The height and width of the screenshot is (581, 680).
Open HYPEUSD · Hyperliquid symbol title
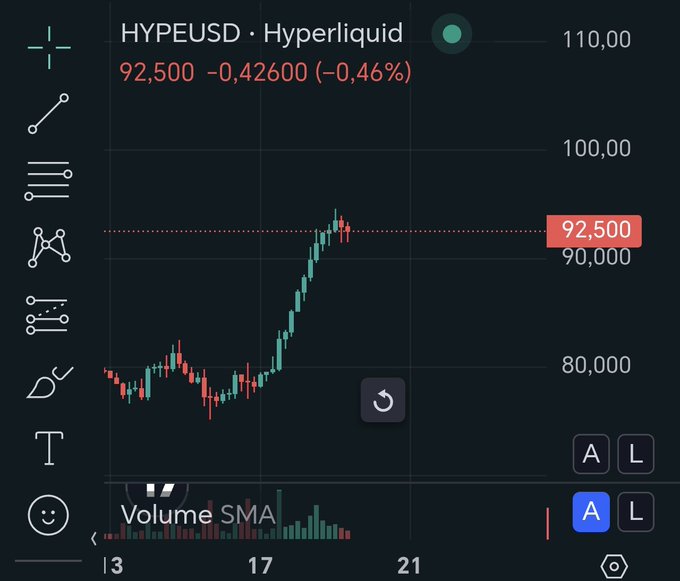pos(262,33)
